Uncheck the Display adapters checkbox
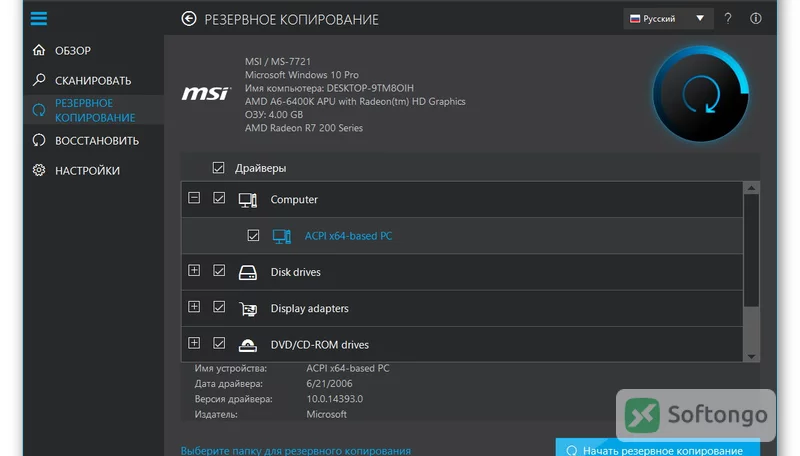800x456 pixels. pos(219,307)
